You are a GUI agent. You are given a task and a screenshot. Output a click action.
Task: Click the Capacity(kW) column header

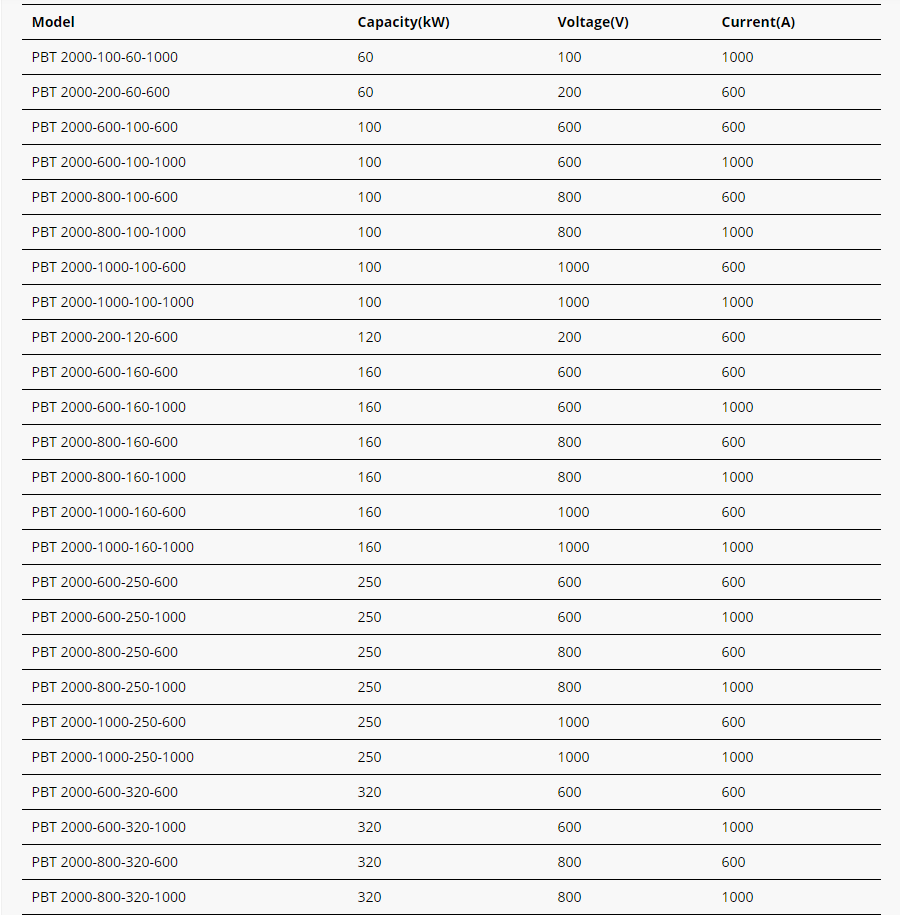tap(403, 22)
